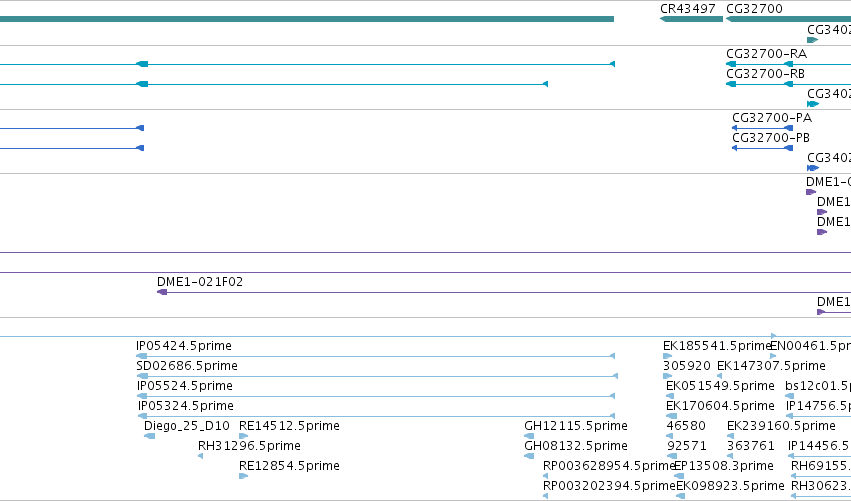The image size is (851, 501).
Task: Click the CR43497 gene arrow glyph
Action: point(691,19)
